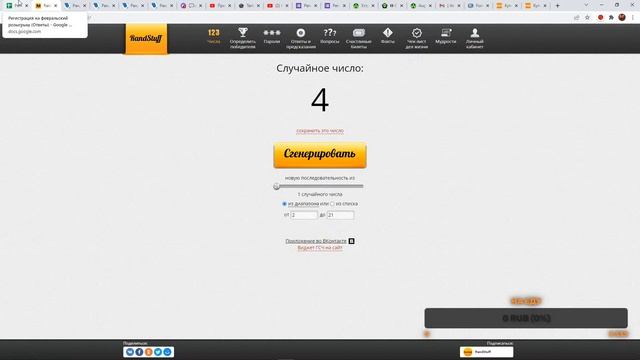
Task: Select the из списка radio option
Action: 332,204
